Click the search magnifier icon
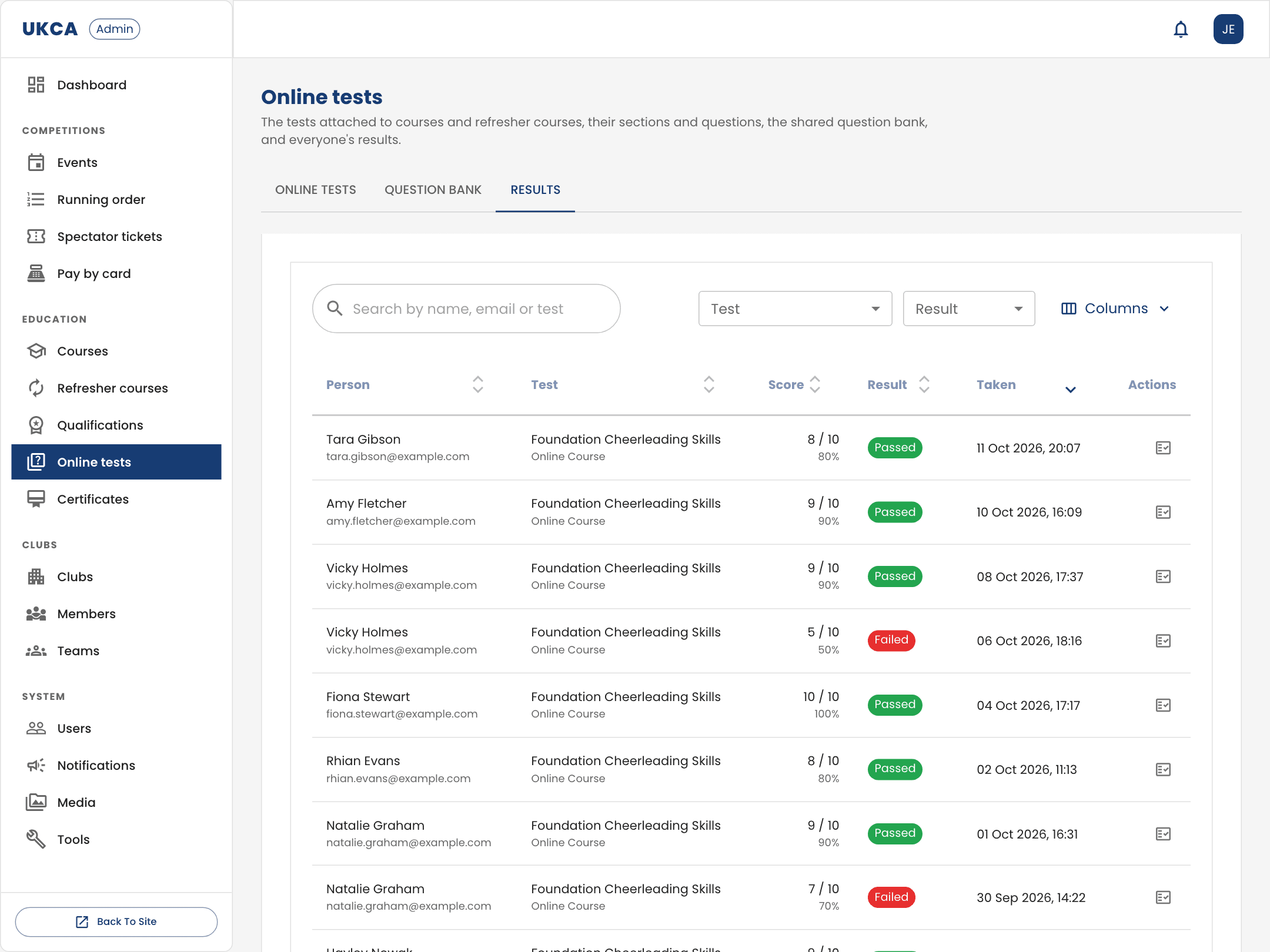 coord(335,309)
